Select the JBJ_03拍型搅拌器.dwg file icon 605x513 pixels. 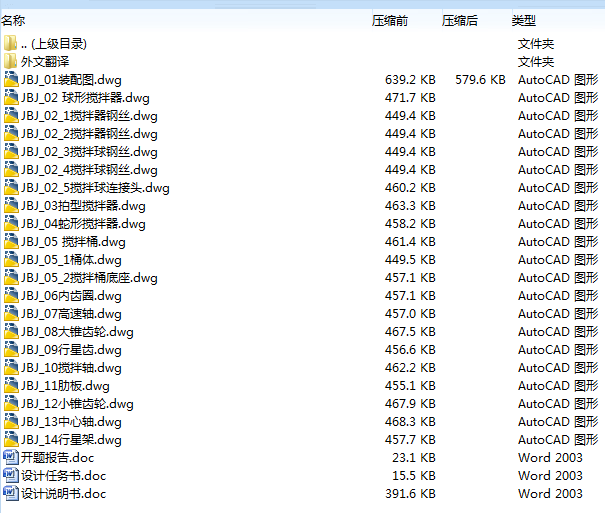click(x=11, y=206)
